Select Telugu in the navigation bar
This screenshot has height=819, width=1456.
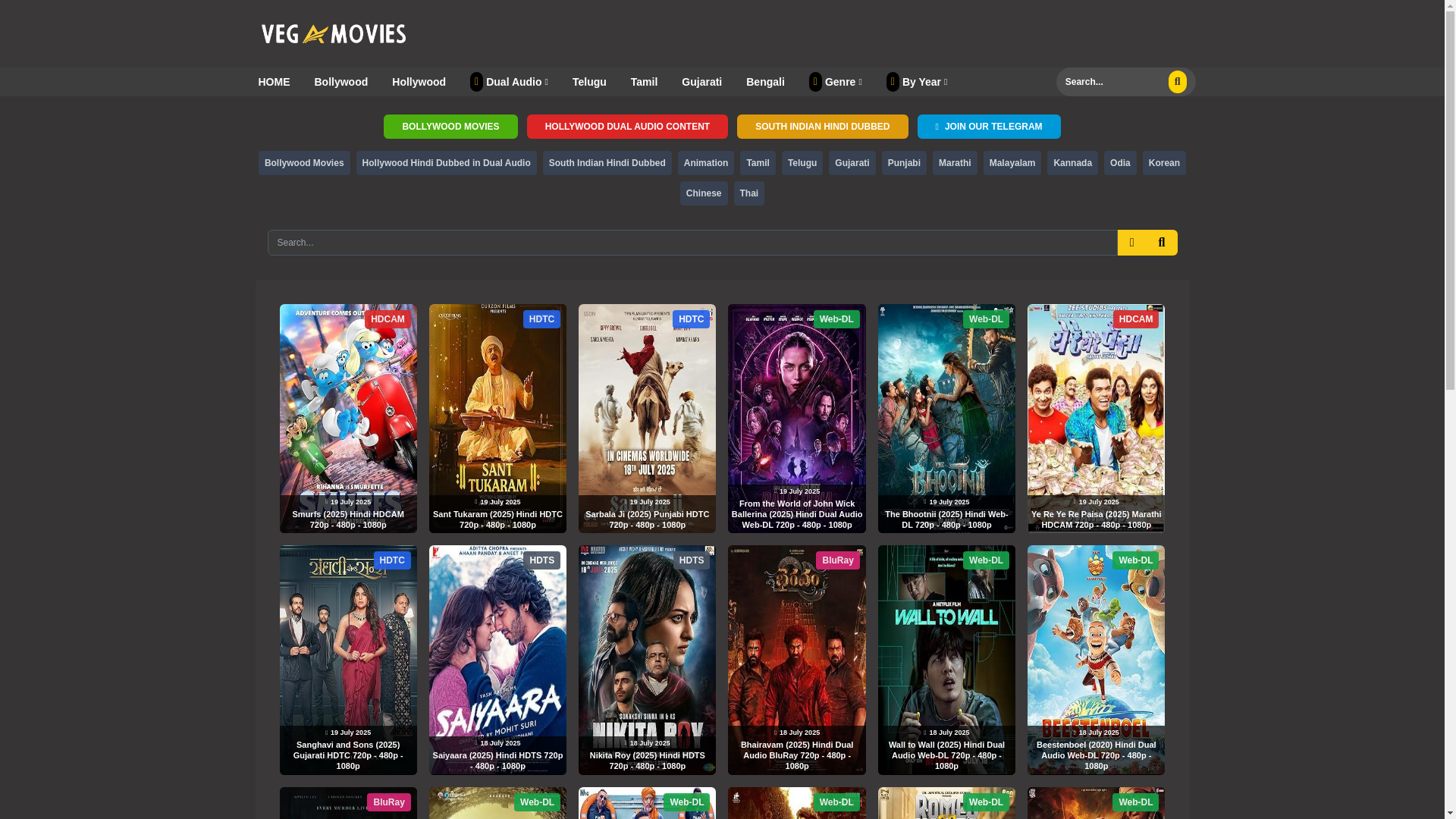[589, 82]
